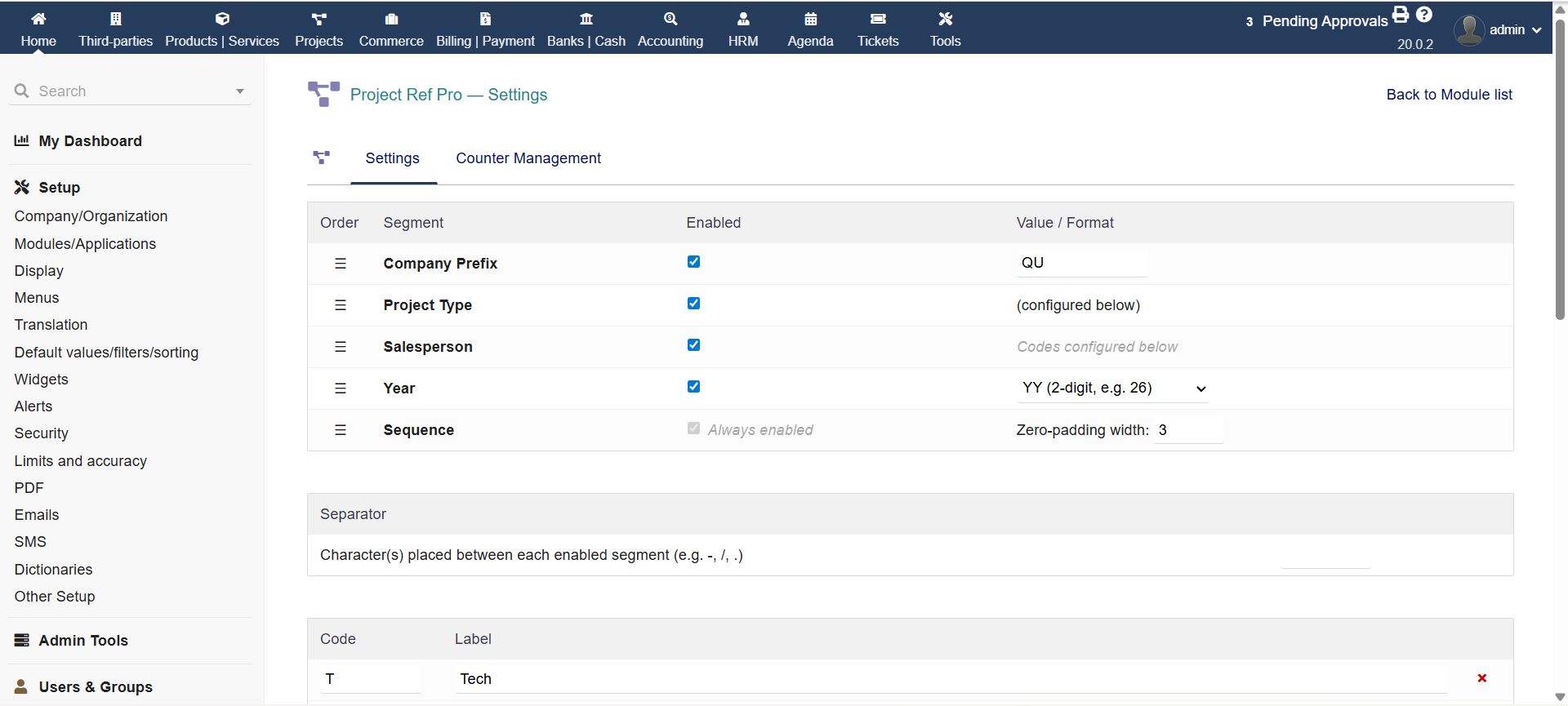Open the Year format dropdown
The height and width of the screenshot is (706, 1568).
[1113, 389]
